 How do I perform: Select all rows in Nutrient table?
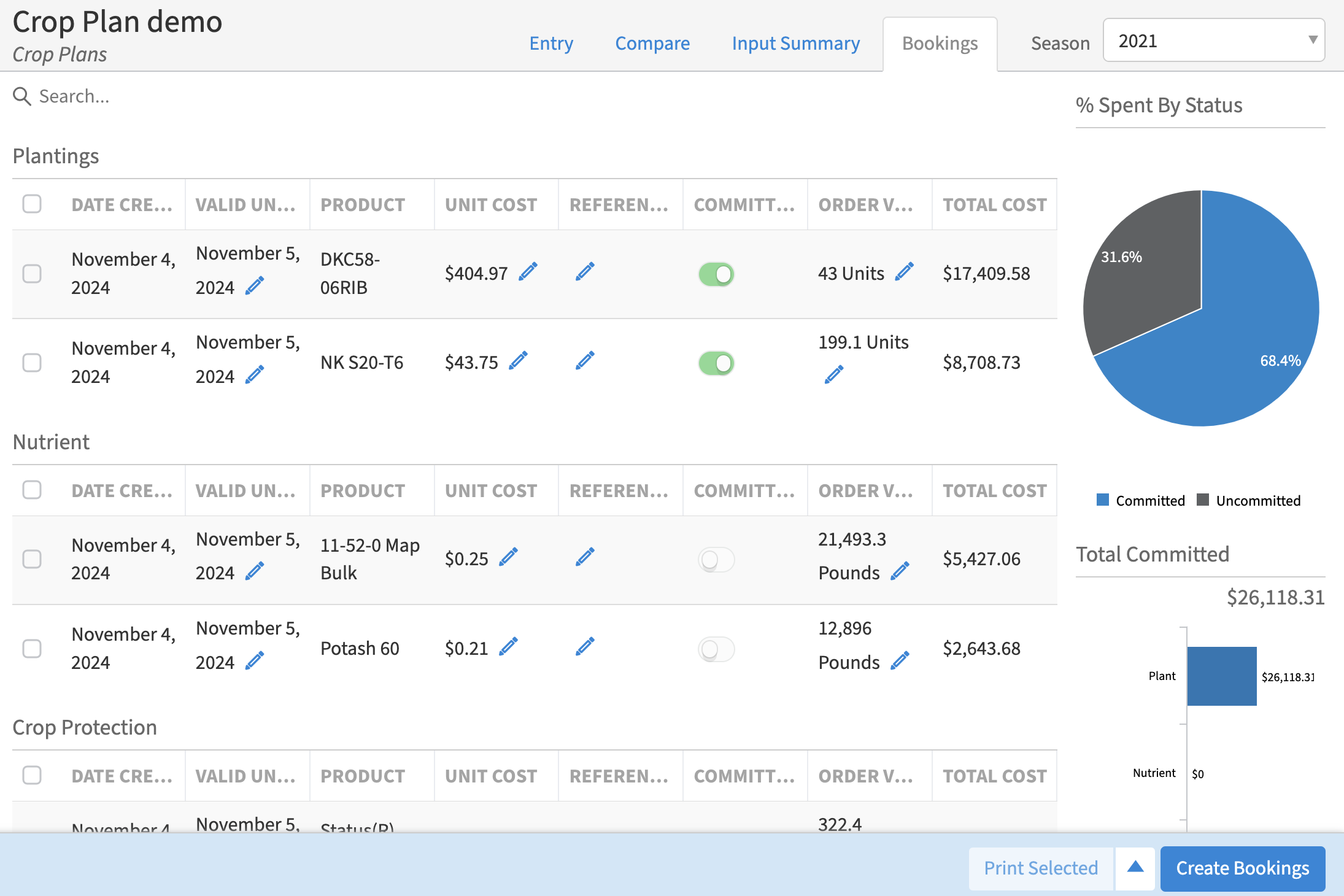(x=32, y=490)
